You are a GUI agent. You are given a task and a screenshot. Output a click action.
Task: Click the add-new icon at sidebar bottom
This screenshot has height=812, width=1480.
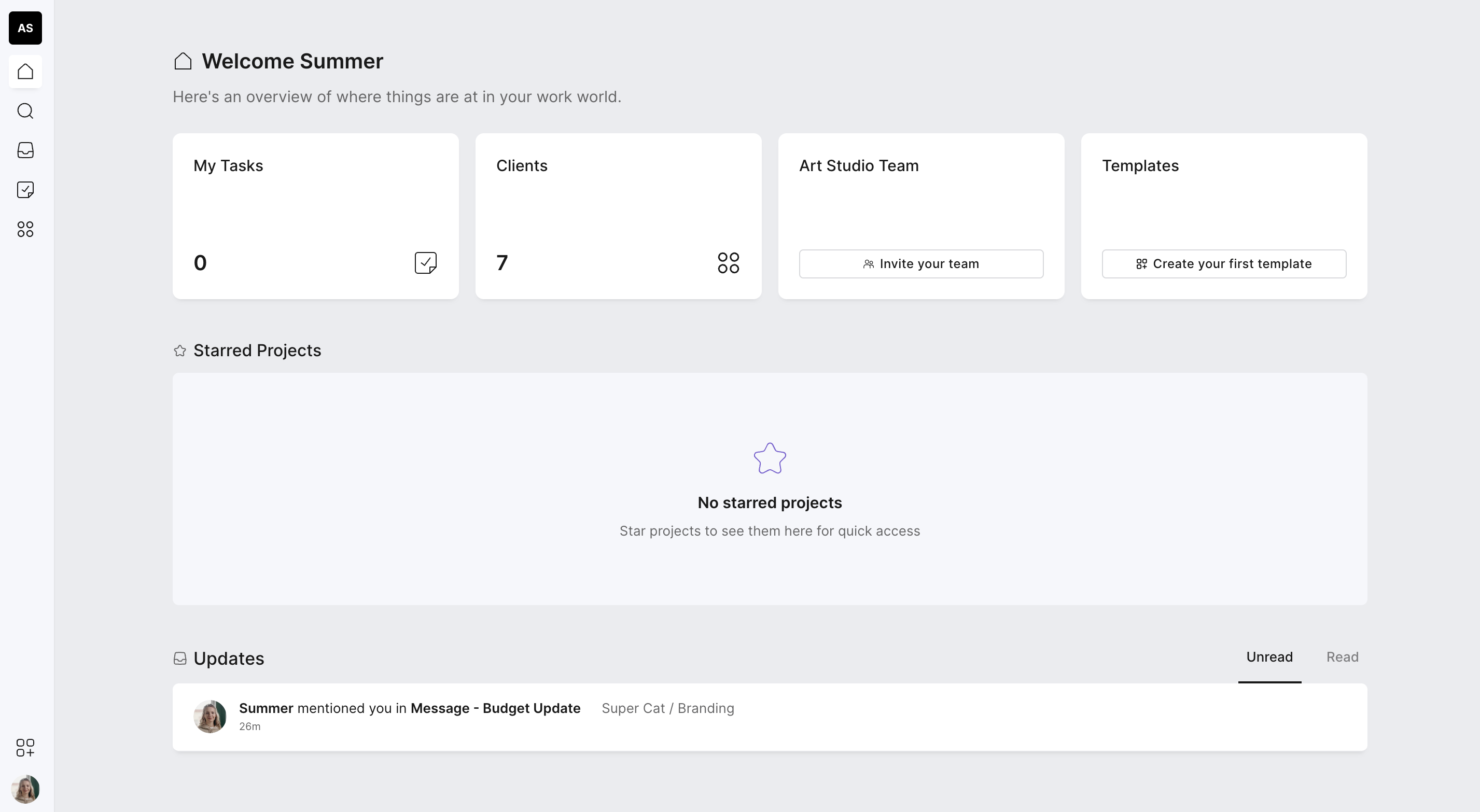pyautogui.click(x=25, y=748)
